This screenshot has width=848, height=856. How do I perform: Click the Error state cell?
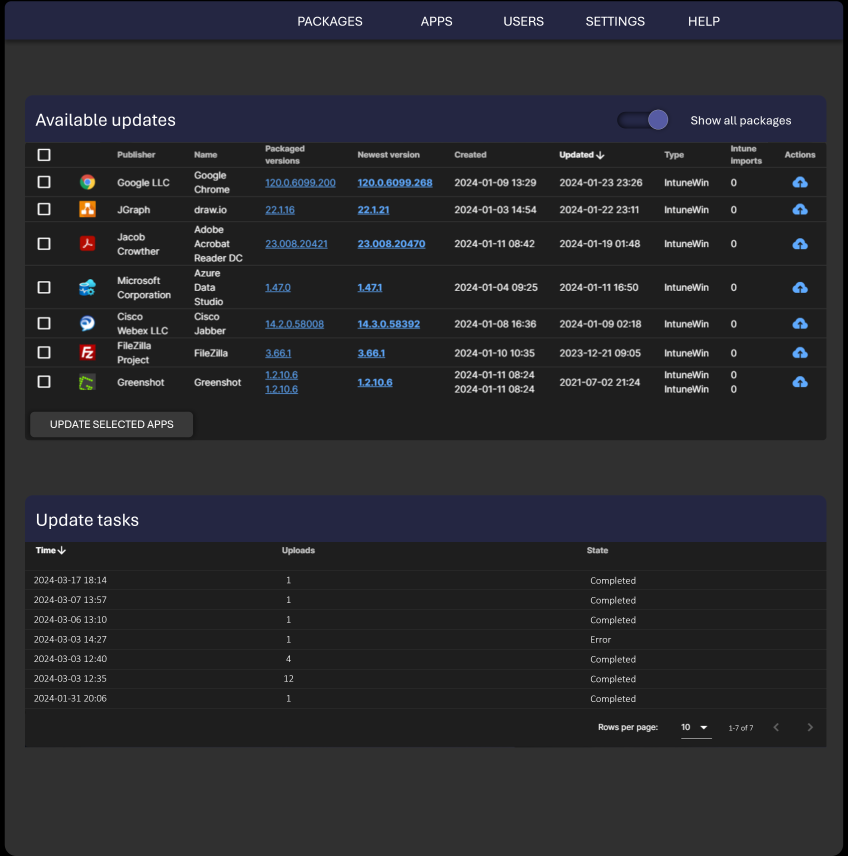600,640
